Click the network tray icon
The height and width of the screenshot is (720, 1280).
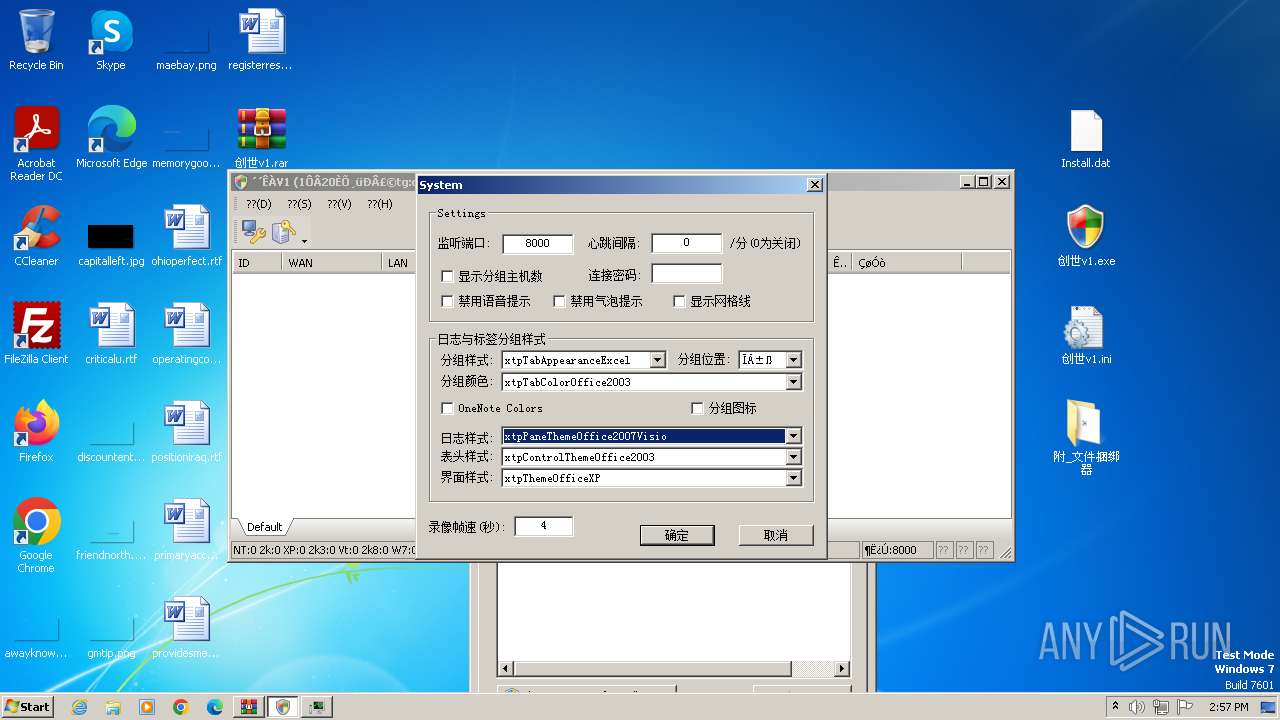[x=1162, y=707]
